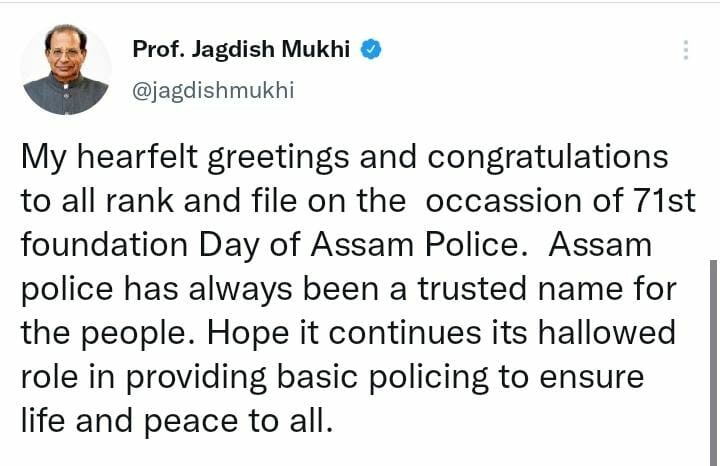Open Prof. Jagdish Mukhi's profile picture
This screenshot has height=466, width=720.
[x=66, y=69]
